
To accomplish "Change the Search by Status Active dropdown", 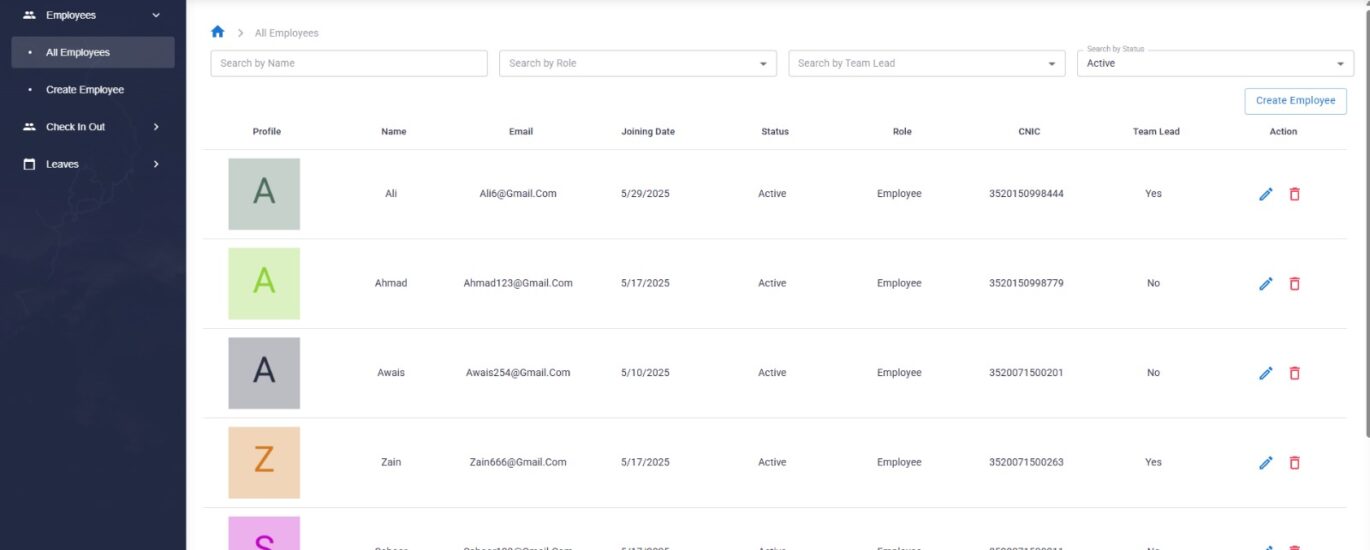I will [x=1214, y=63].
